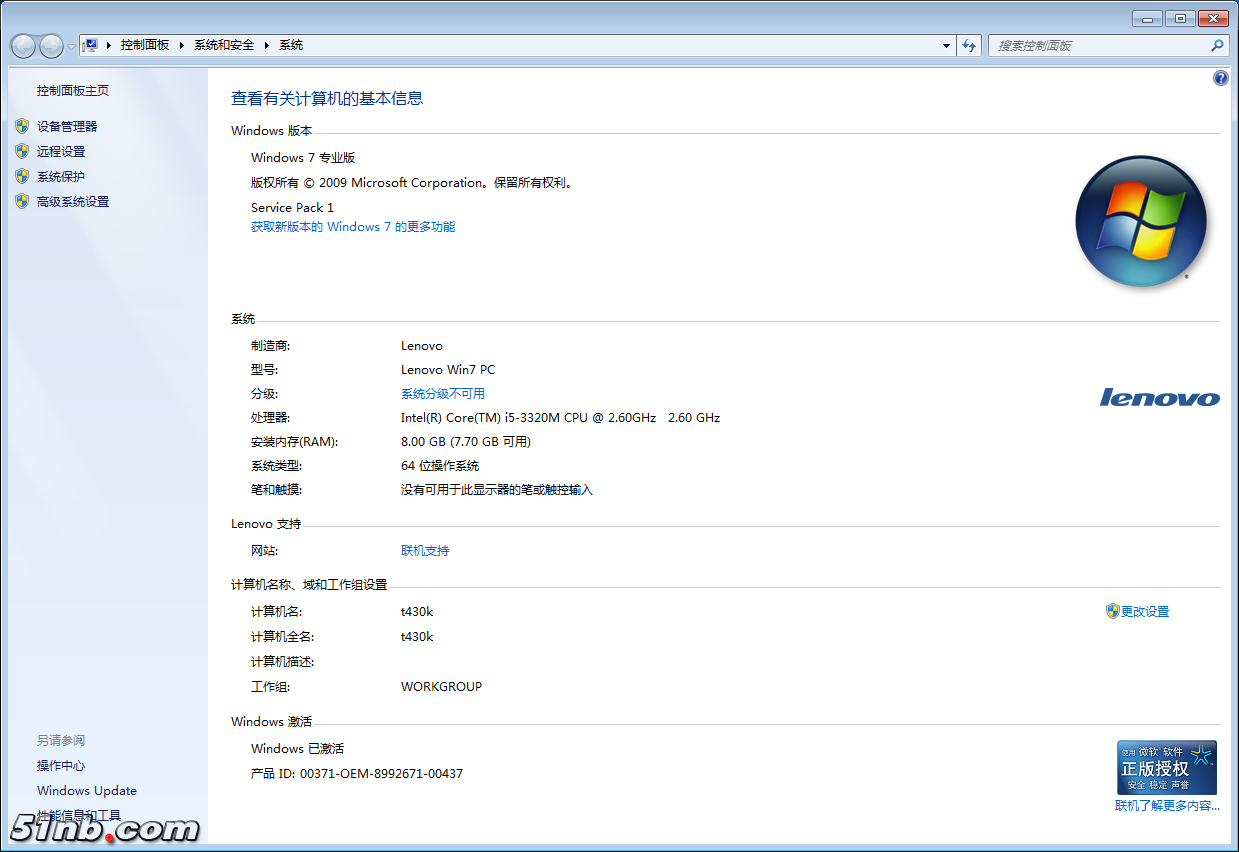The height and width of the screenshot is (852, 1239).
Task: Open 高级系统设置 from the sidebar
Action: (x=73, y=202)
